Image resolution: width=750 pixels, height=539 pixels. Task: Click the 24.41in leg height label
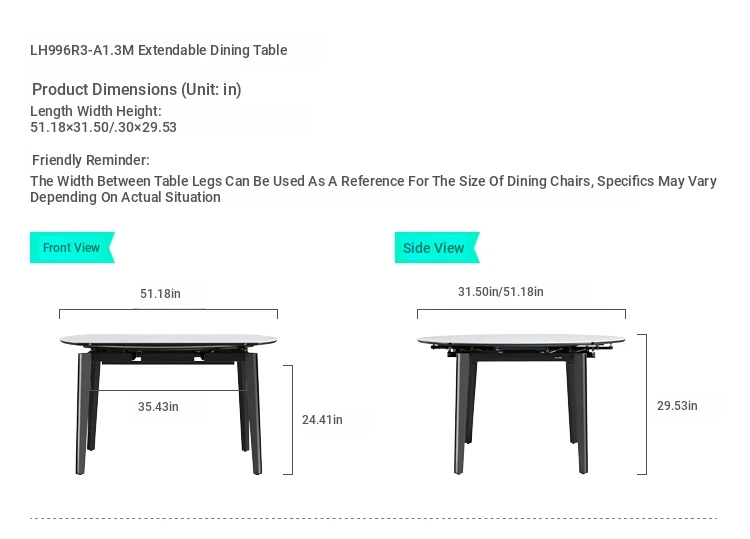(x=322, y=419)
